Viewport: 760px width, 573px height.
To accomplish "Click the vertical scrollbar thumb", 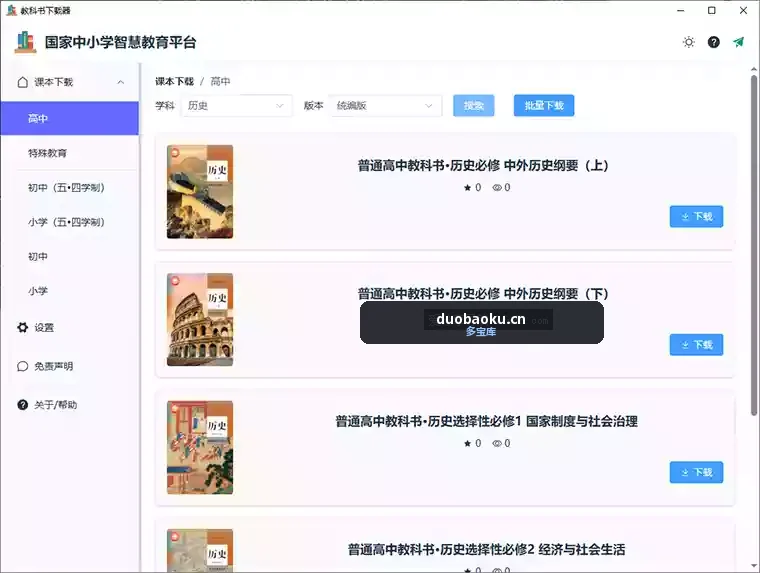I will click(x=754, y=245).
